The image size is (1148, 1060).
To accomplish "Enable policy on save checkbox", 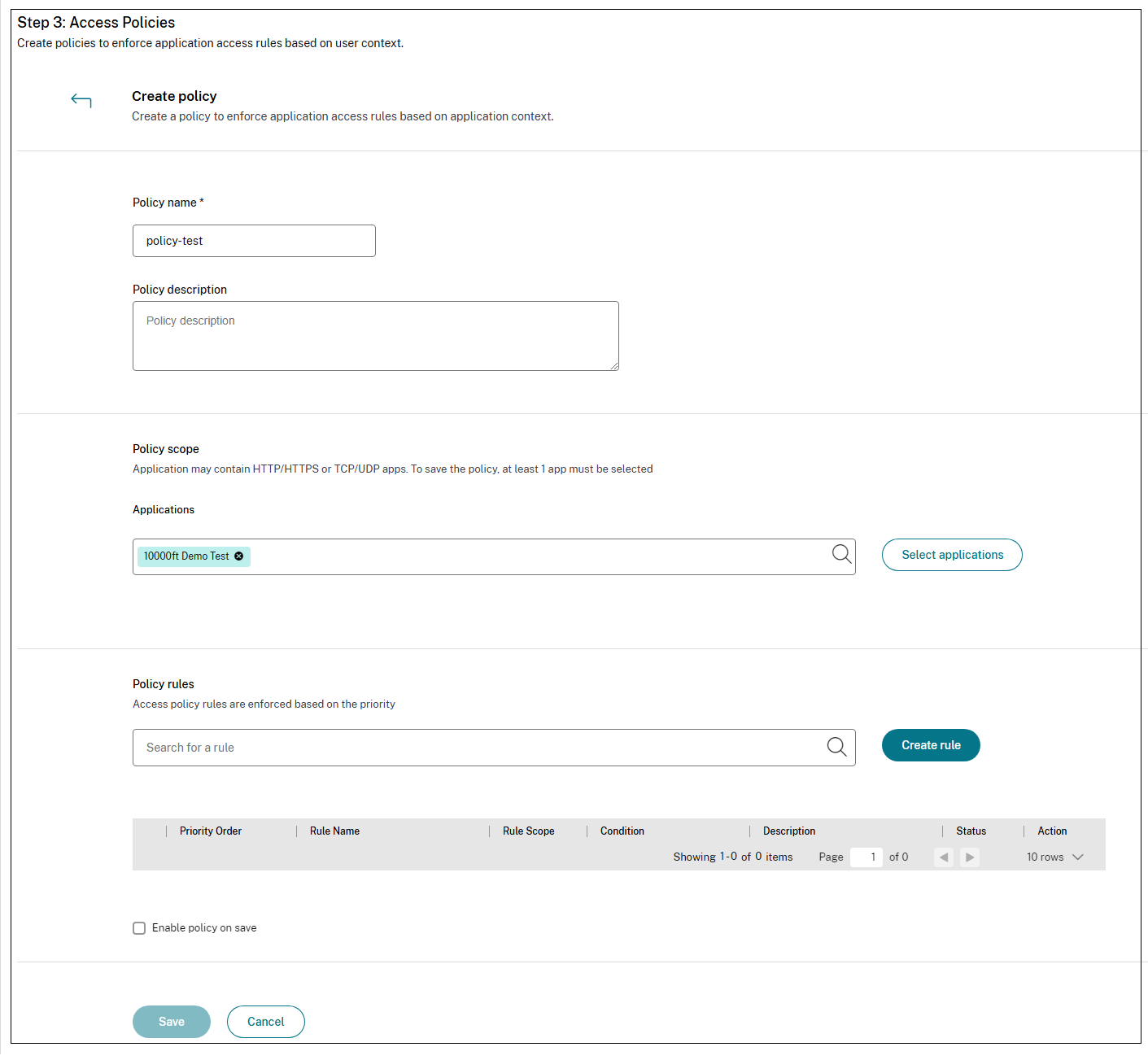I will [x=139, y=928].
